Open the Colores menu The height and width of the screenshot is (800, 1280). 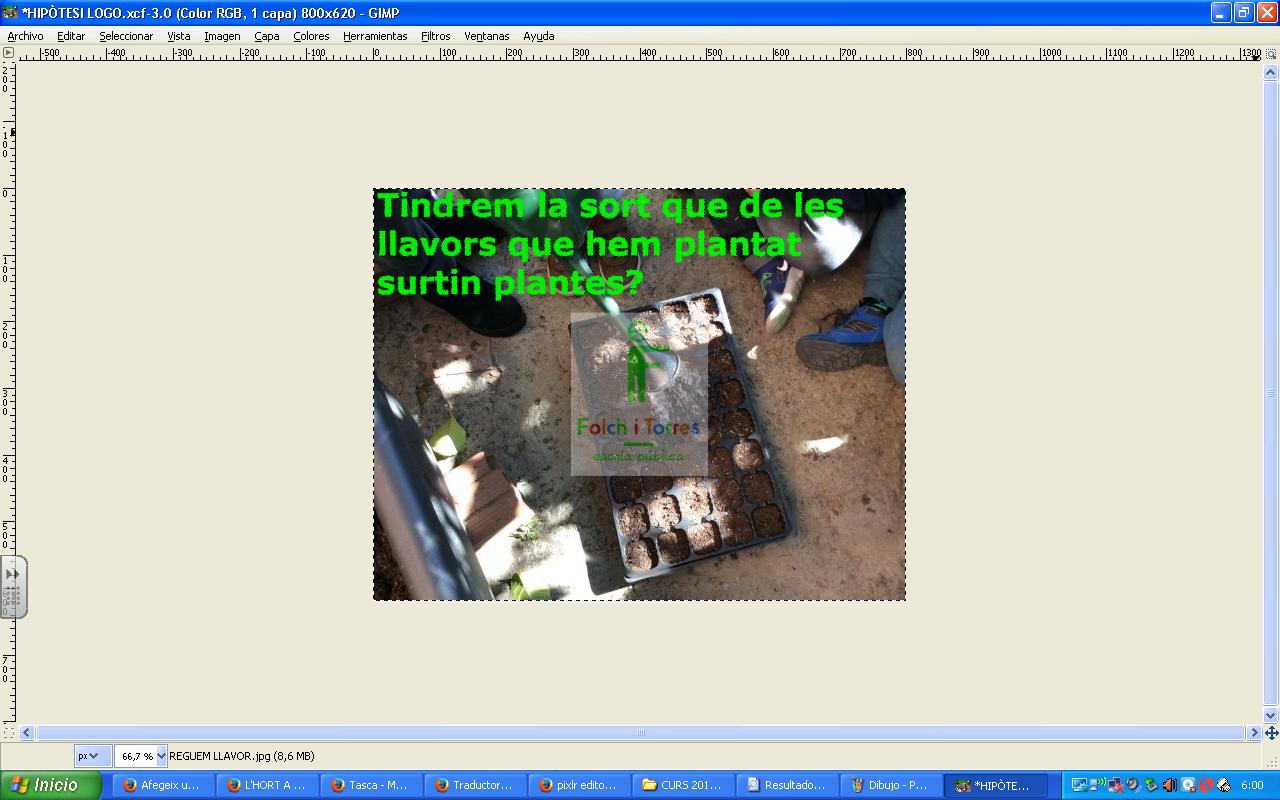coord(311,36)
